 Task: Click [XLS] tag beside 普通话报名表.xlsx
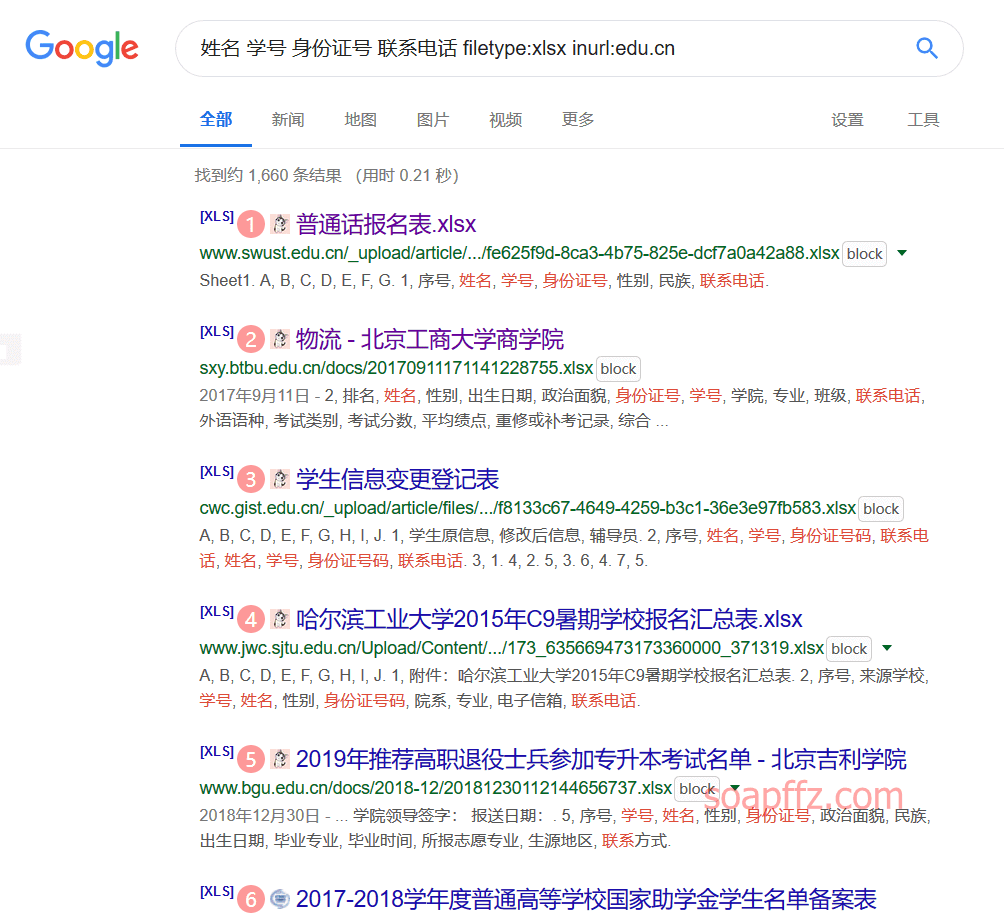point(216,216)
